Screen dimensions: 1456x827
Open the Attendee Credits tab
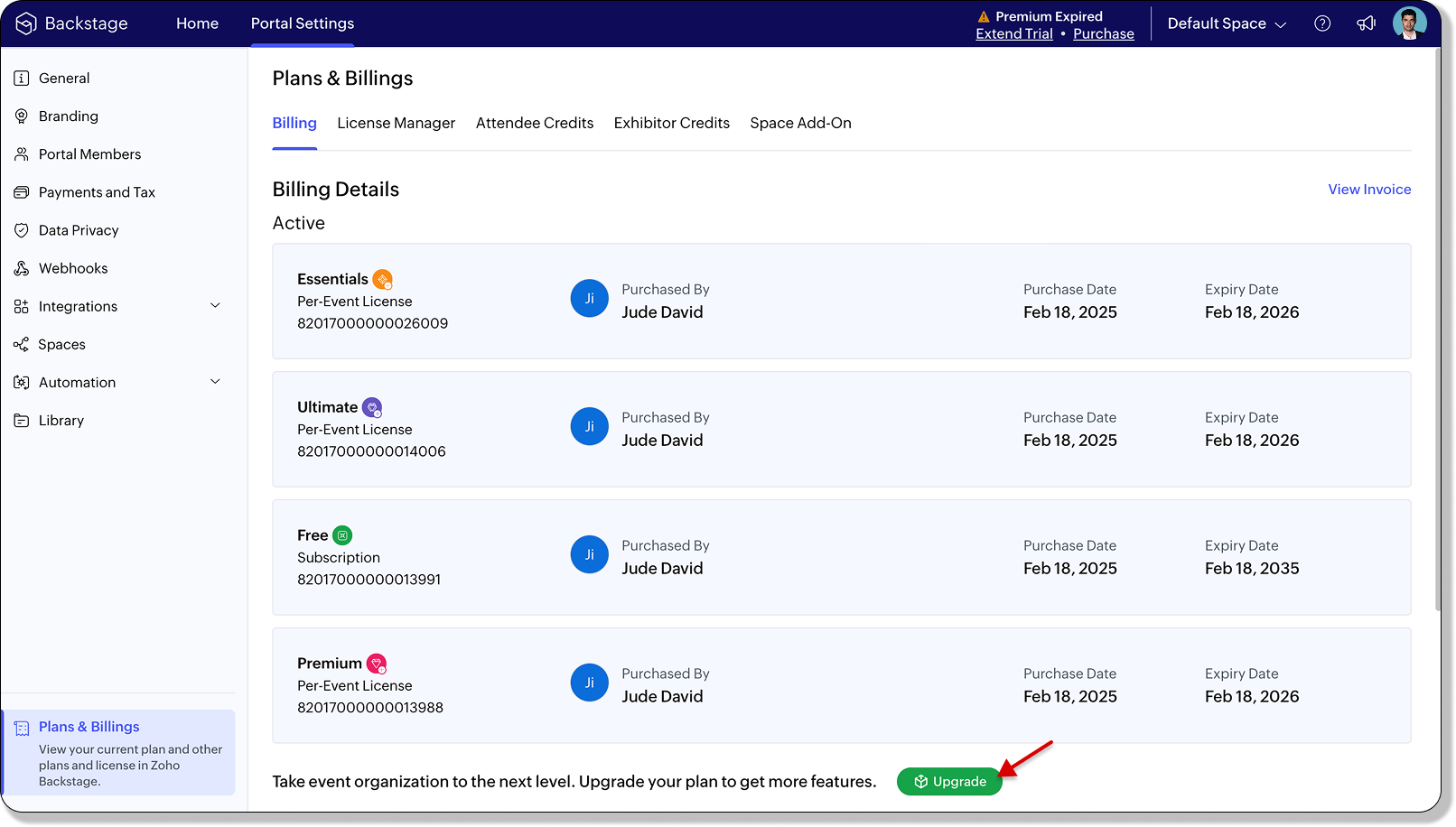point(535,123)
